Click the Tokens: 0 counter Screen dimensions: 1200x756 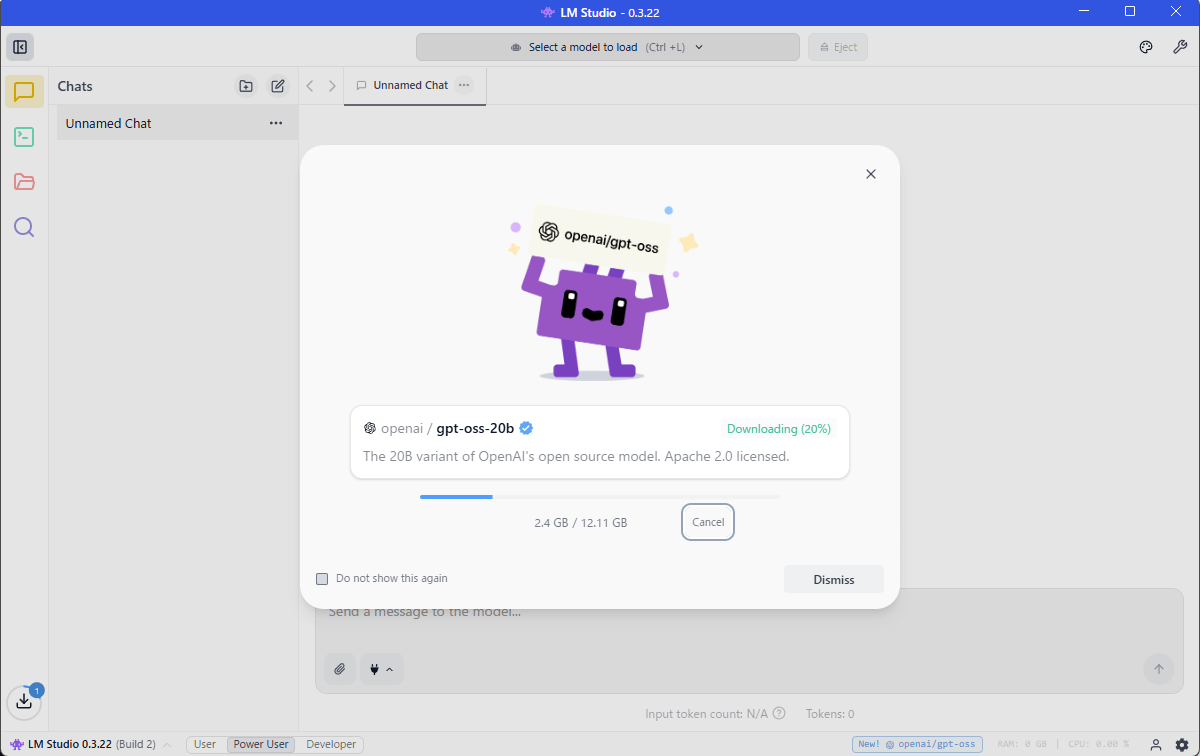[x=830, y=714]
